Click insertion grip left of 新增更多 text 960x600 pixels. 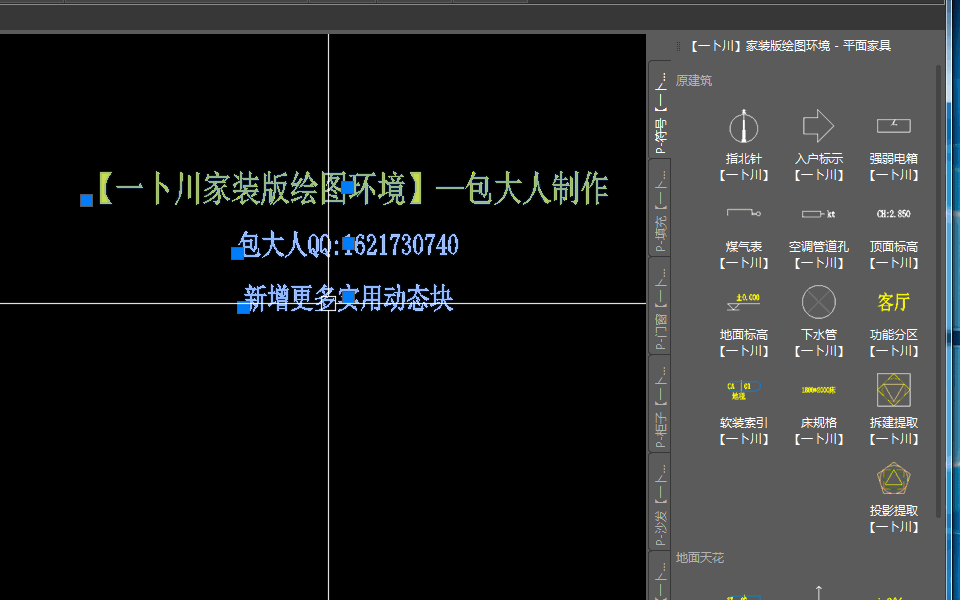243,307
